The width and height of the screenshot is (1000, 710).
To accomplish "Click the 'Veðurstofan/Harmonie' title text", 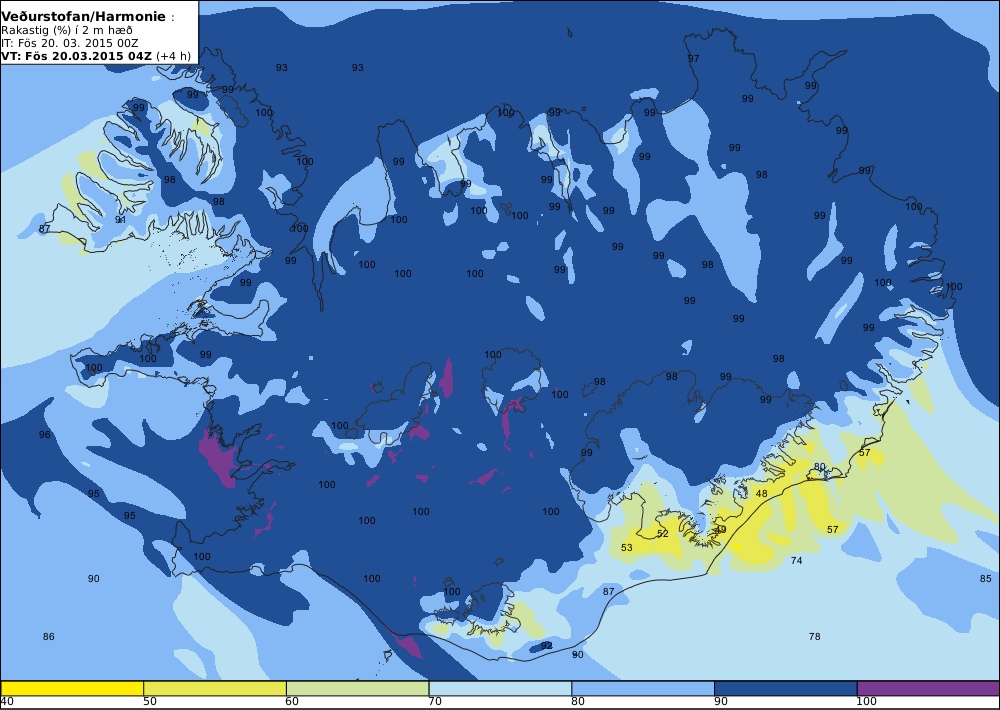I will point(83,17).
